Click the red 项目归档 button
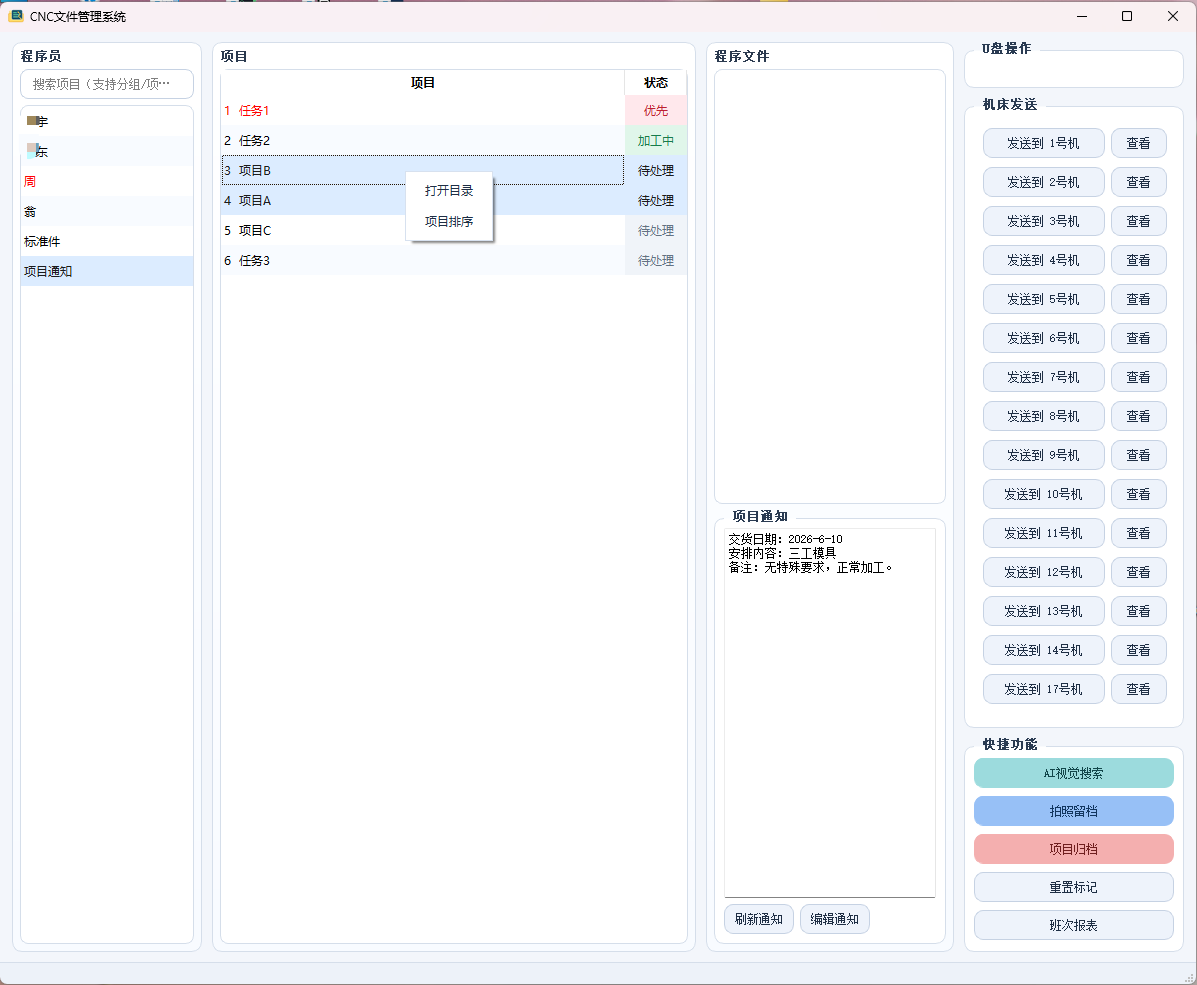1197x985 pixels. tap(1073, 849)
